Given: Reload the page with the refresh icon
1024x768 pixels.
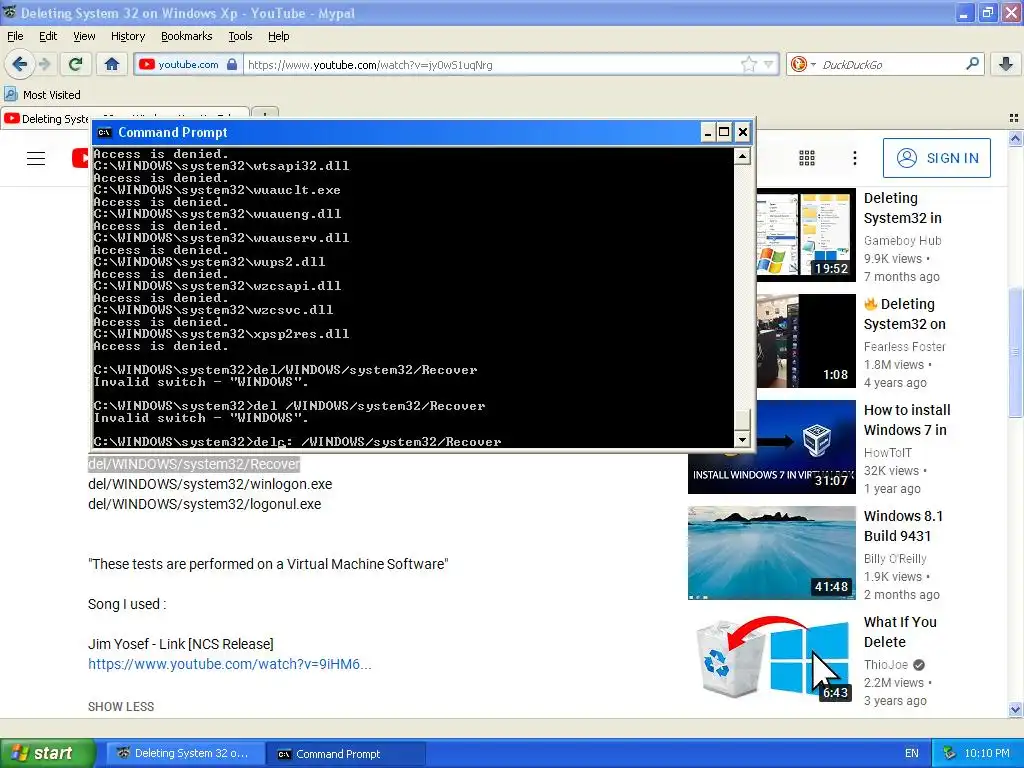Looking at the screenshot, I should 76,64.
